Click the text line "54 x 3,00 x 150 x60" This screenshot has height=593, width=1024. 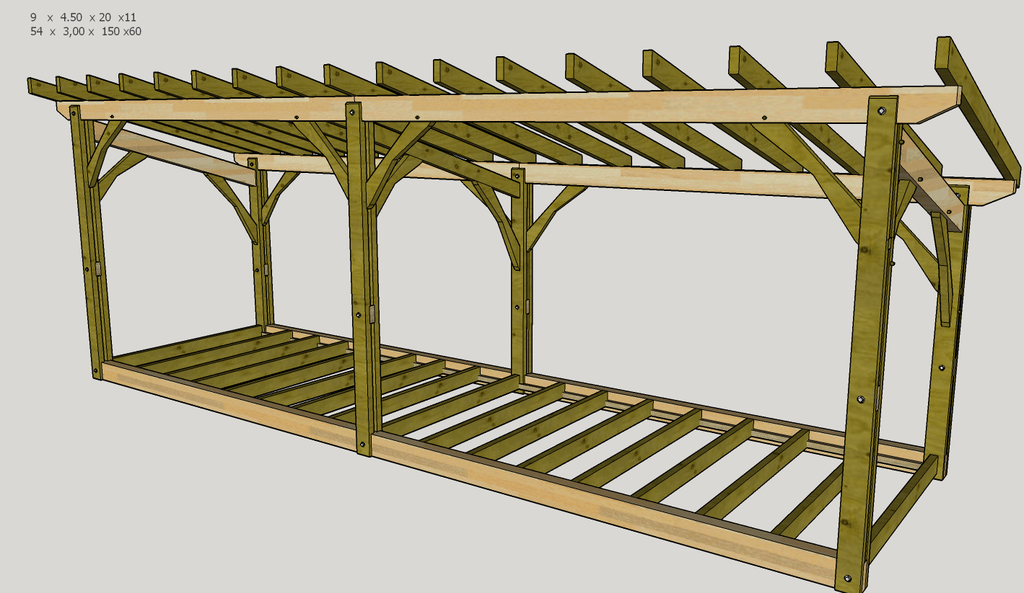[x=86, y=31]
